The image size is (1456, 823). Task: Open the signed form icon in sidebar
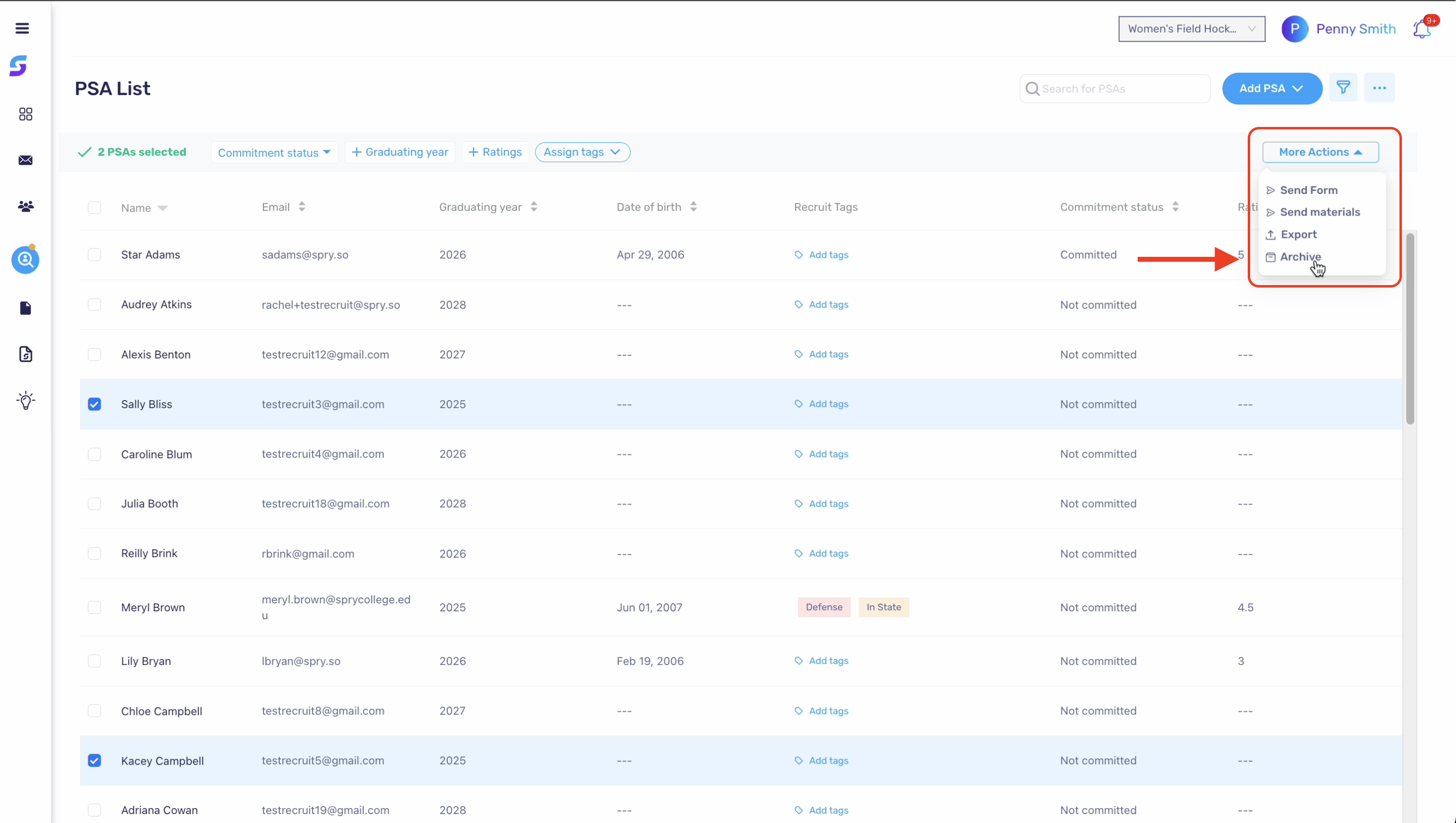tap(25, 354)
